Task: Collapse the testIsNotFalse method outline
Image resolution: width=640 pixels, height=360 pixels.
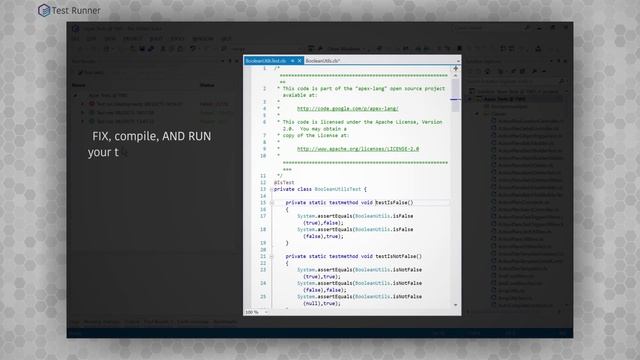Action: point(271,257)
